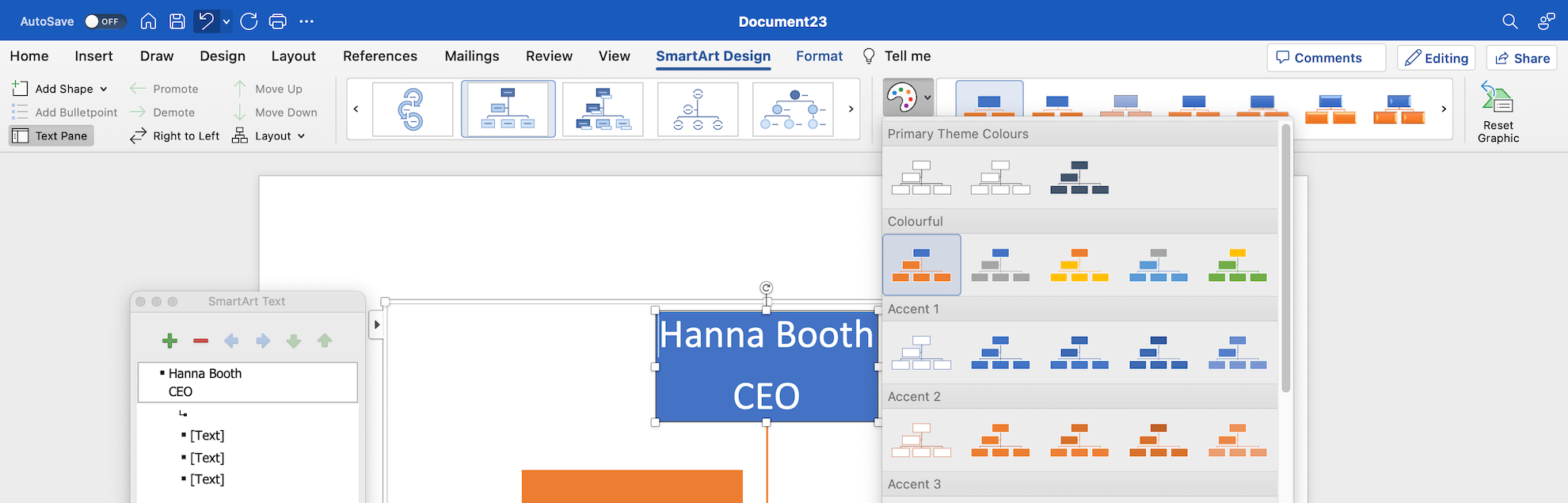Click the Share button
Image resolution: width=1568 pixels, height=503 pixels.
pos(1522,58)
